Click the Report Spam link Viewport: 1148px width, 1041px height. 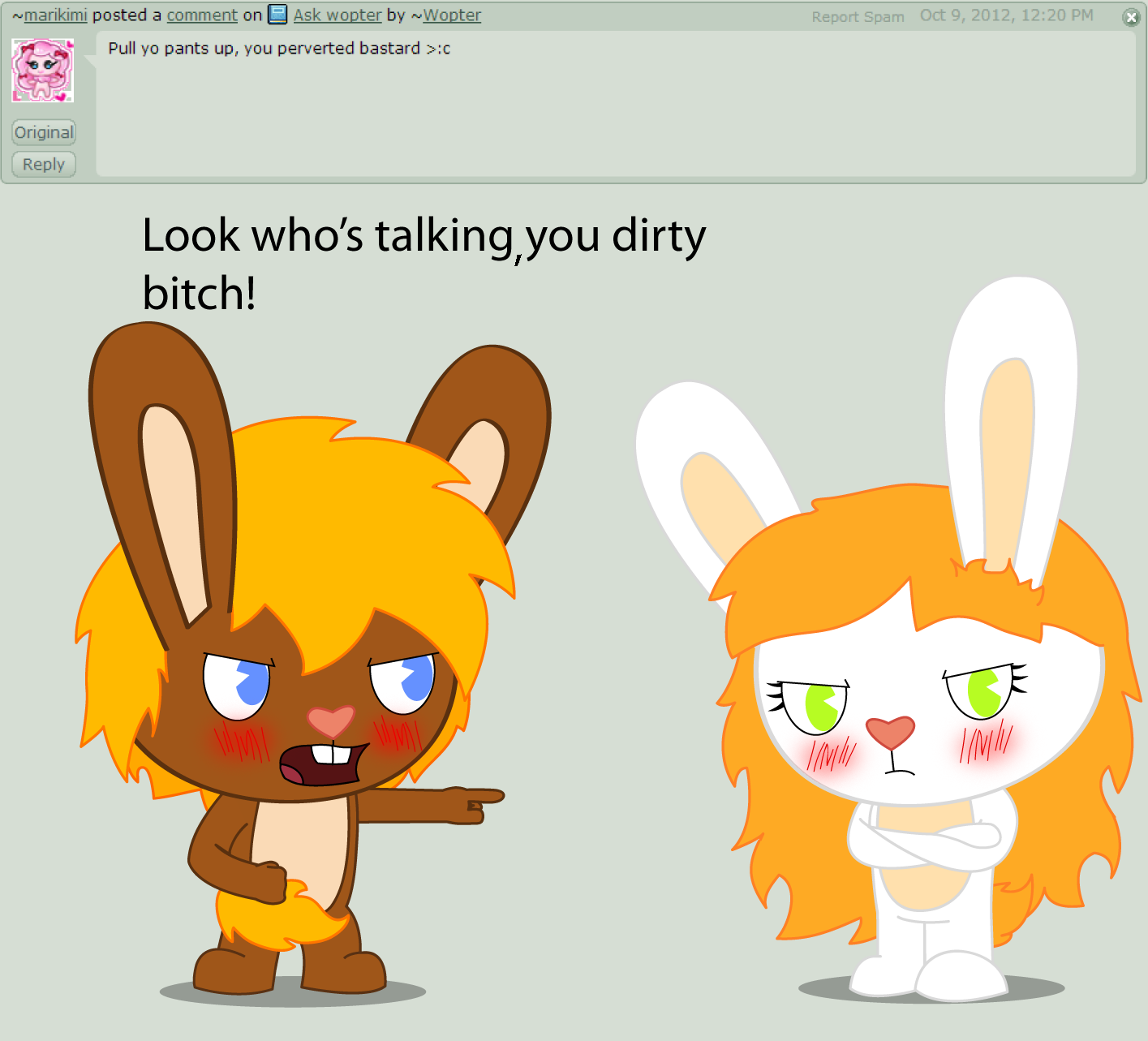coord(858,17)
